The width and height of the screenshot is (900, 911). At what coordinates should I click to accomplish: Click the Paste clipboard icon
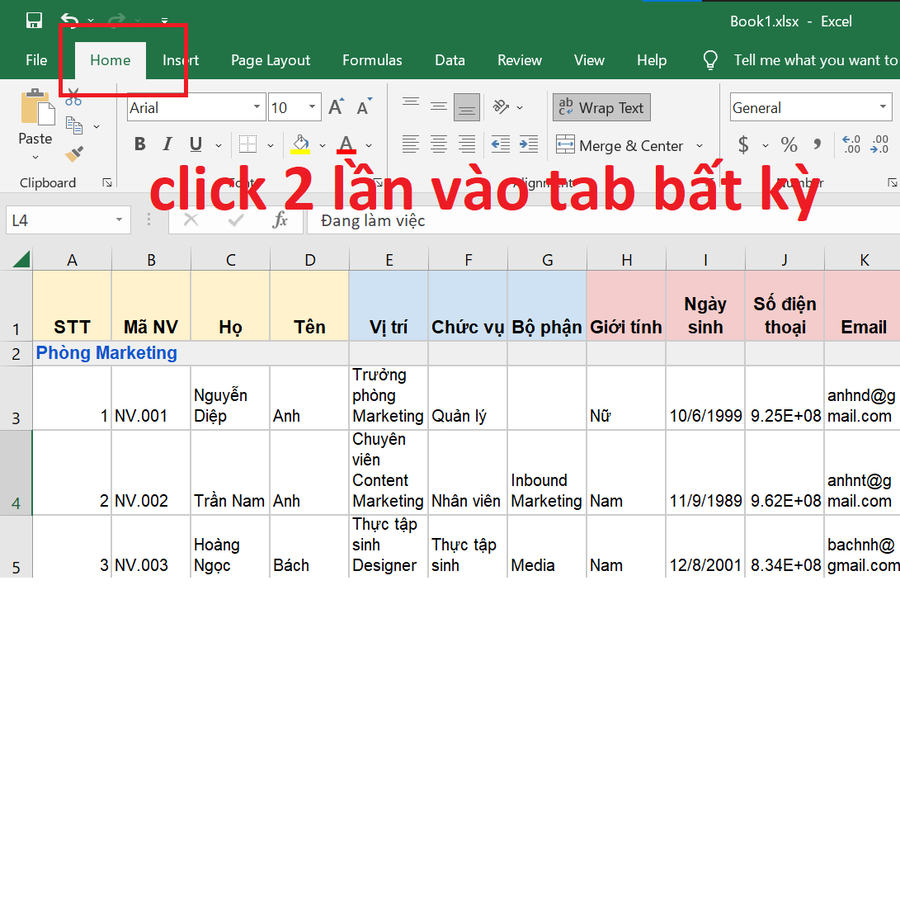37,107
